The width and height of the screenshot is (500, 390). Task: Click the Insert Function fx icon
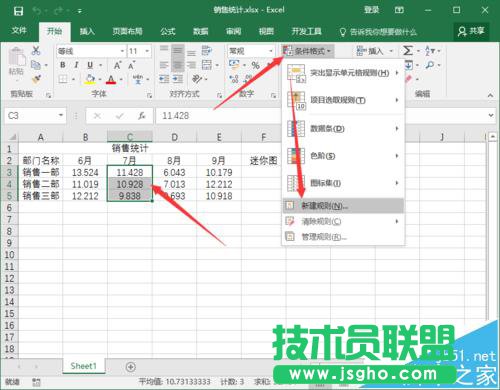coord(142,116)
